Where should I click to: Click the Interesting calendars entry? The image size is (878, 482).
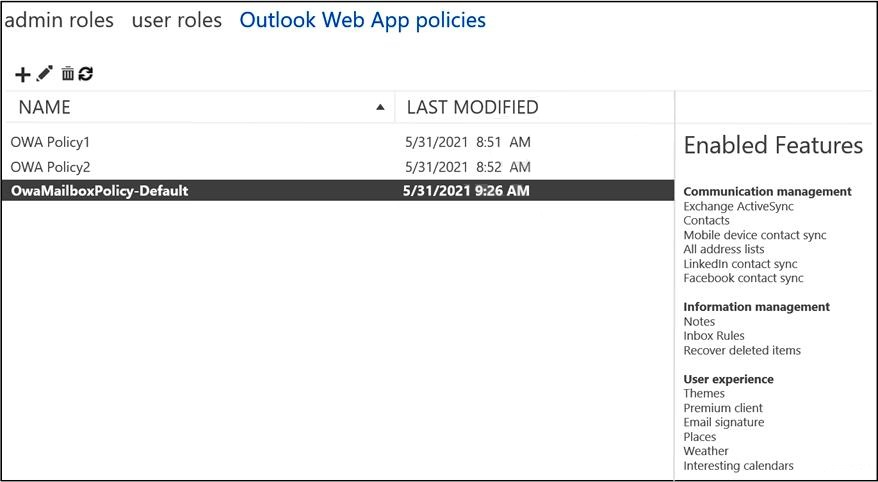(x=738, y=466)
